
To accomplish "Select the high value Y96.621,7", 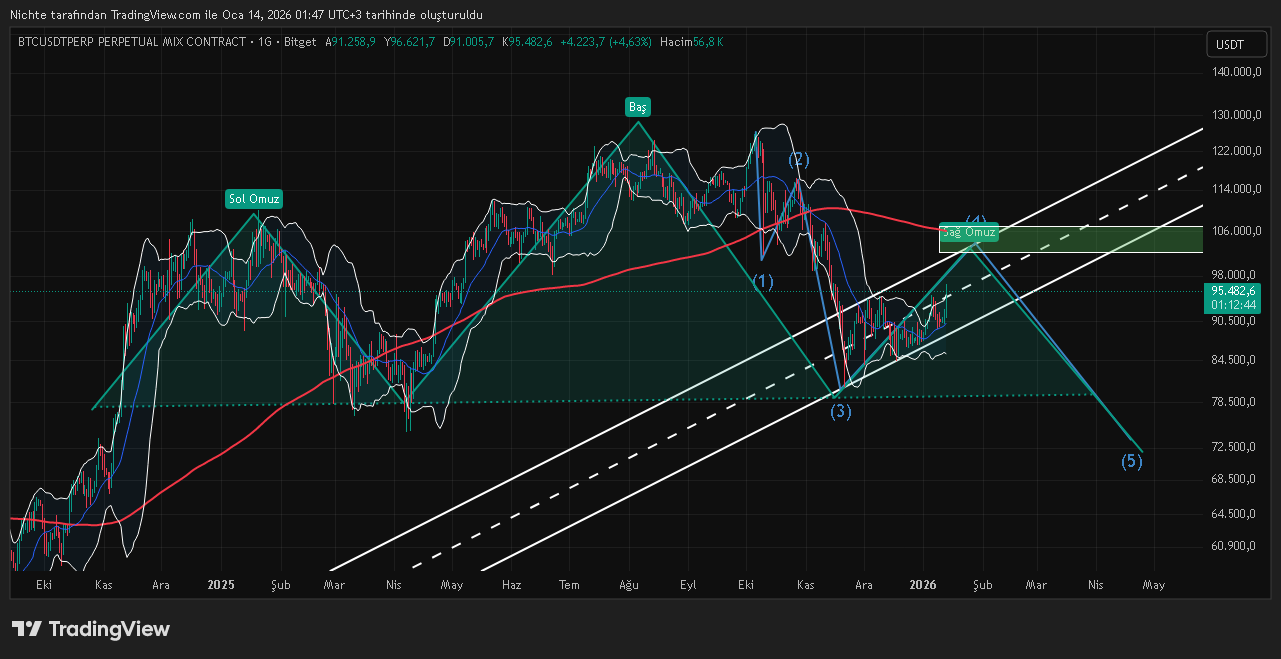I will 409,42.
